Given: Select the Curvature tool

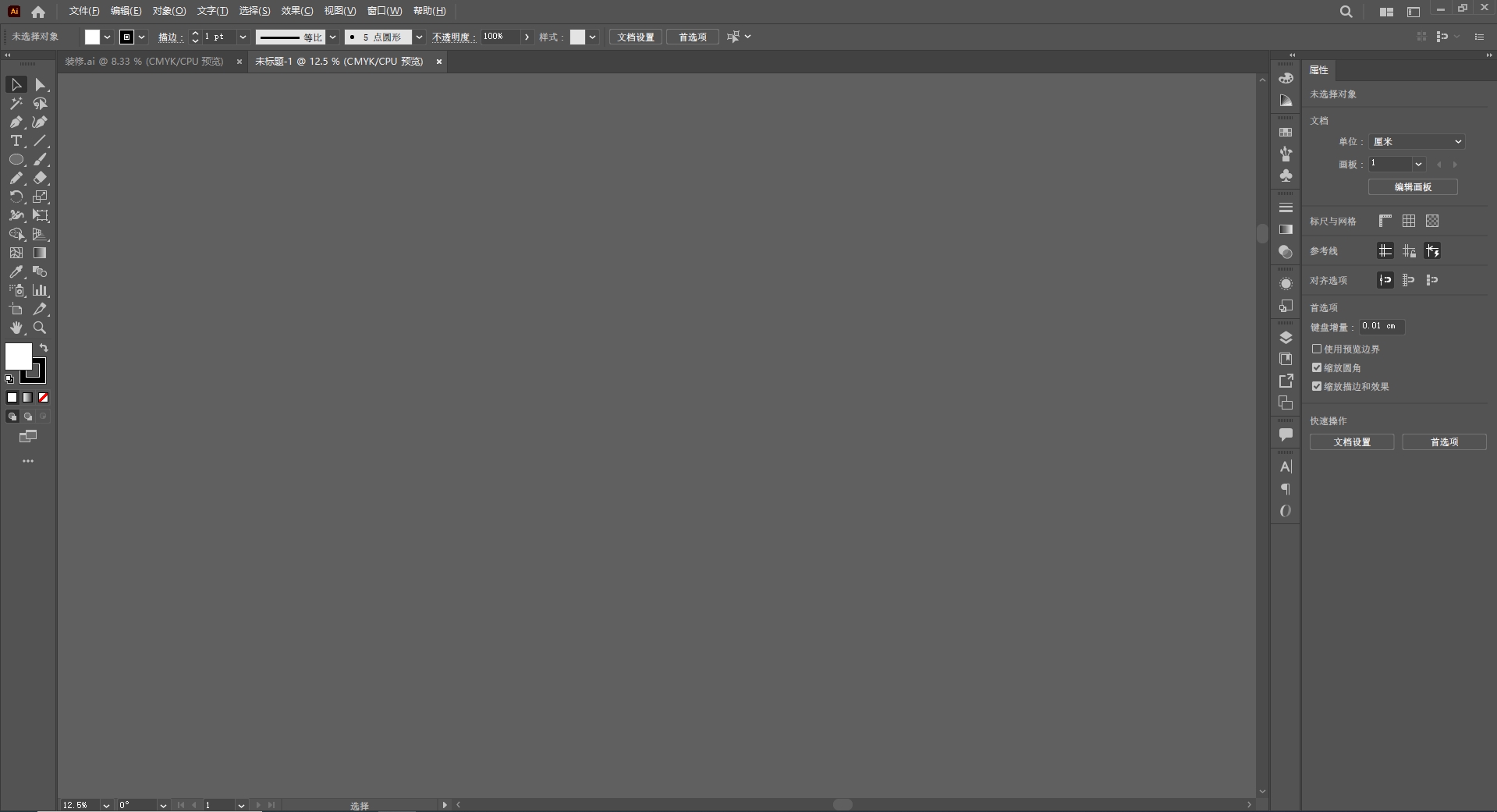Looking at the screenshot, I should click(41, 122).
